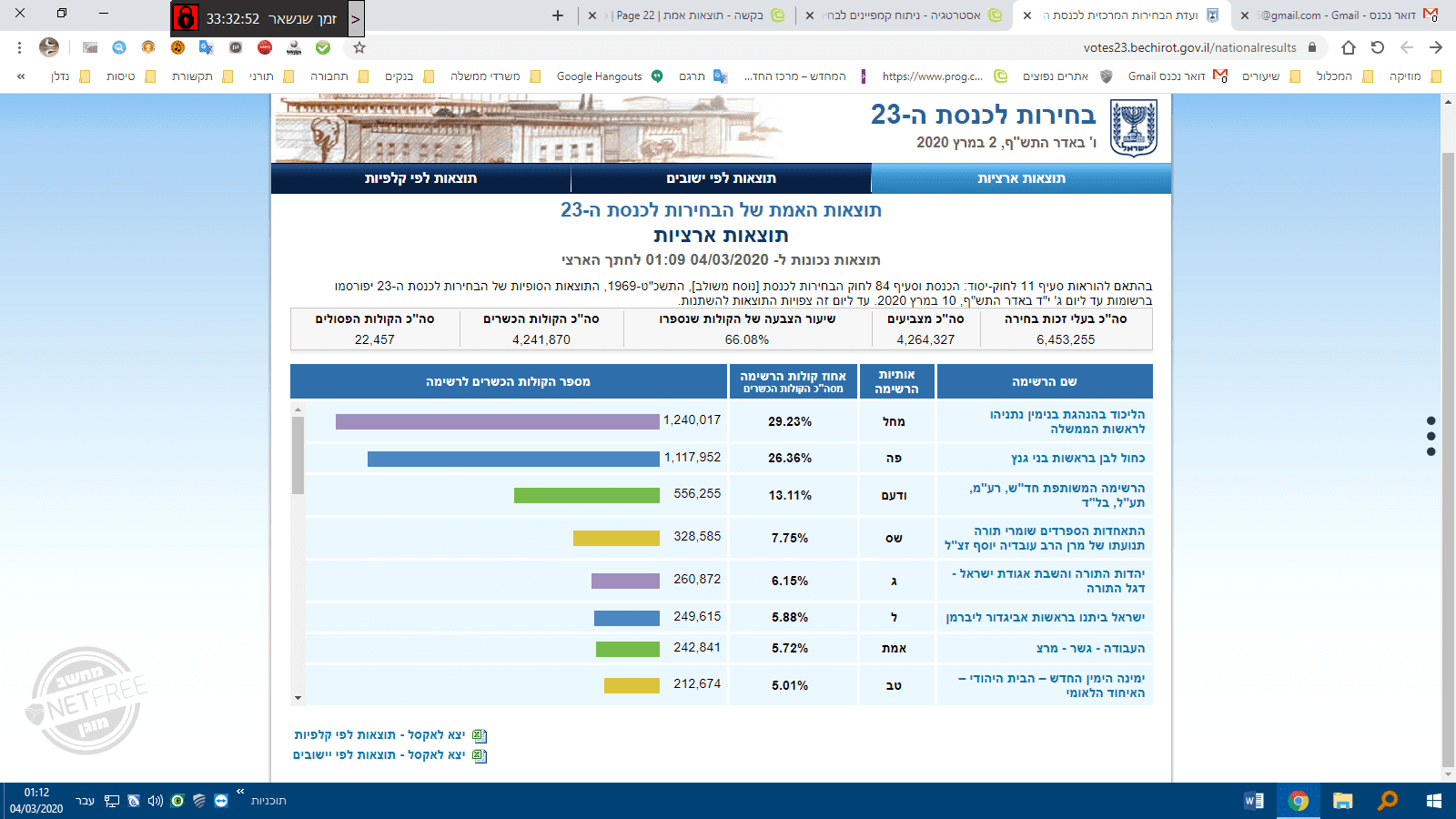
Task: Click the ישראל ביתנו party link
Action: [1046, 617]
